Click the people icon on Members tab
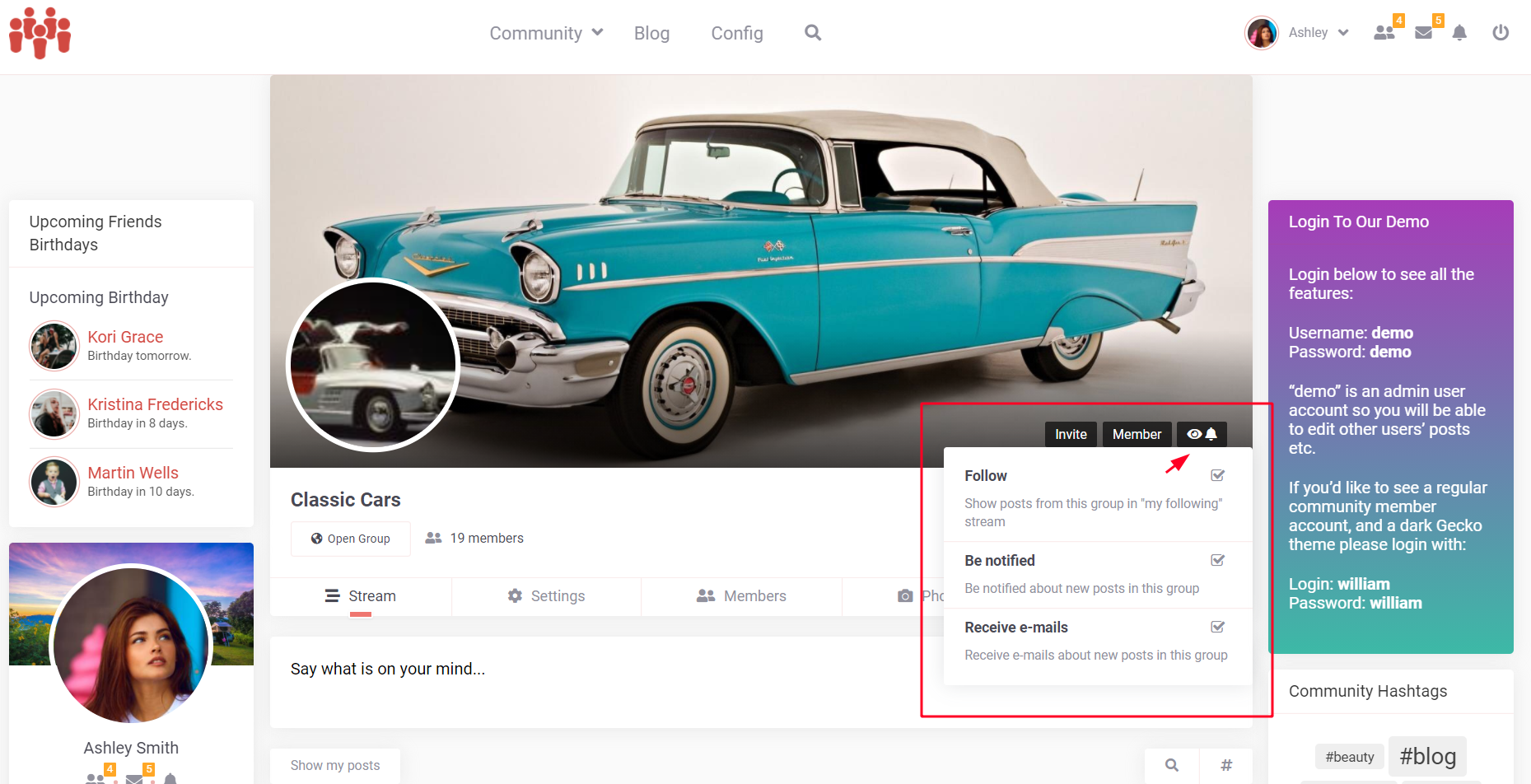 pyautogui.click(x=706, y=595)
